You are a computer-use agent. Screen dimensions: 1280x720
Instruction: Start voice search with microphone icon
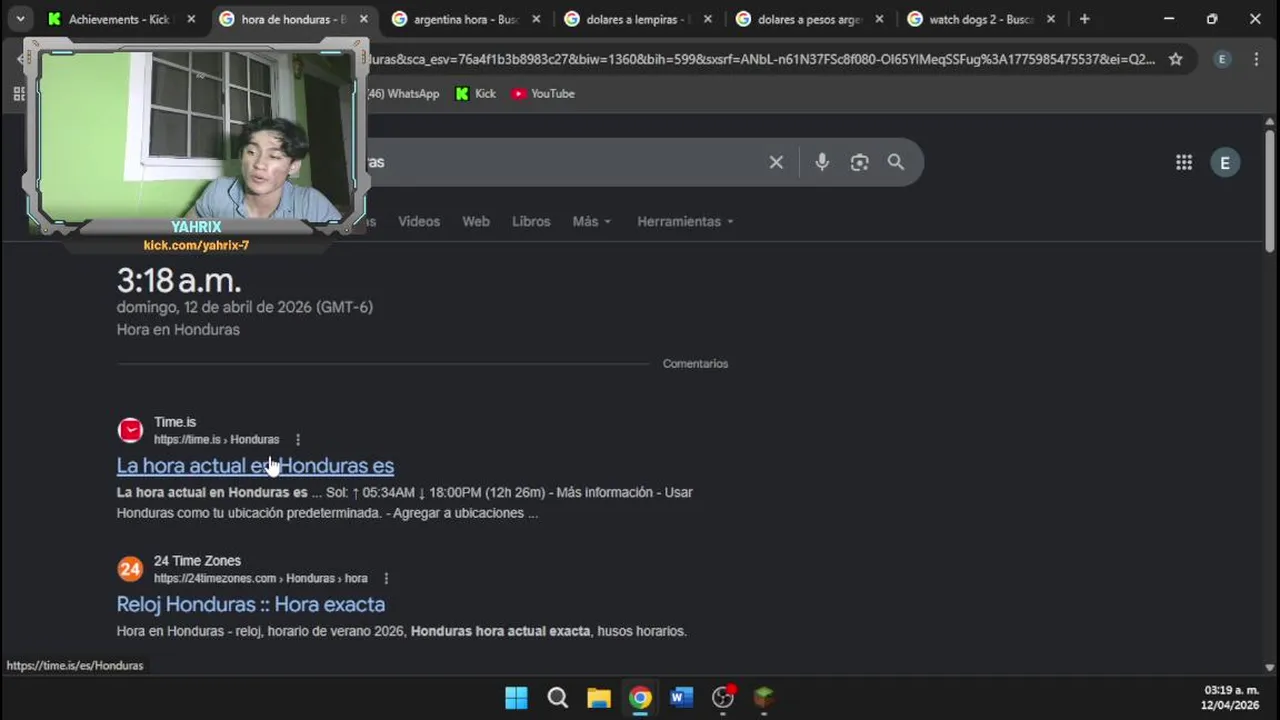[x=822, y=162]
